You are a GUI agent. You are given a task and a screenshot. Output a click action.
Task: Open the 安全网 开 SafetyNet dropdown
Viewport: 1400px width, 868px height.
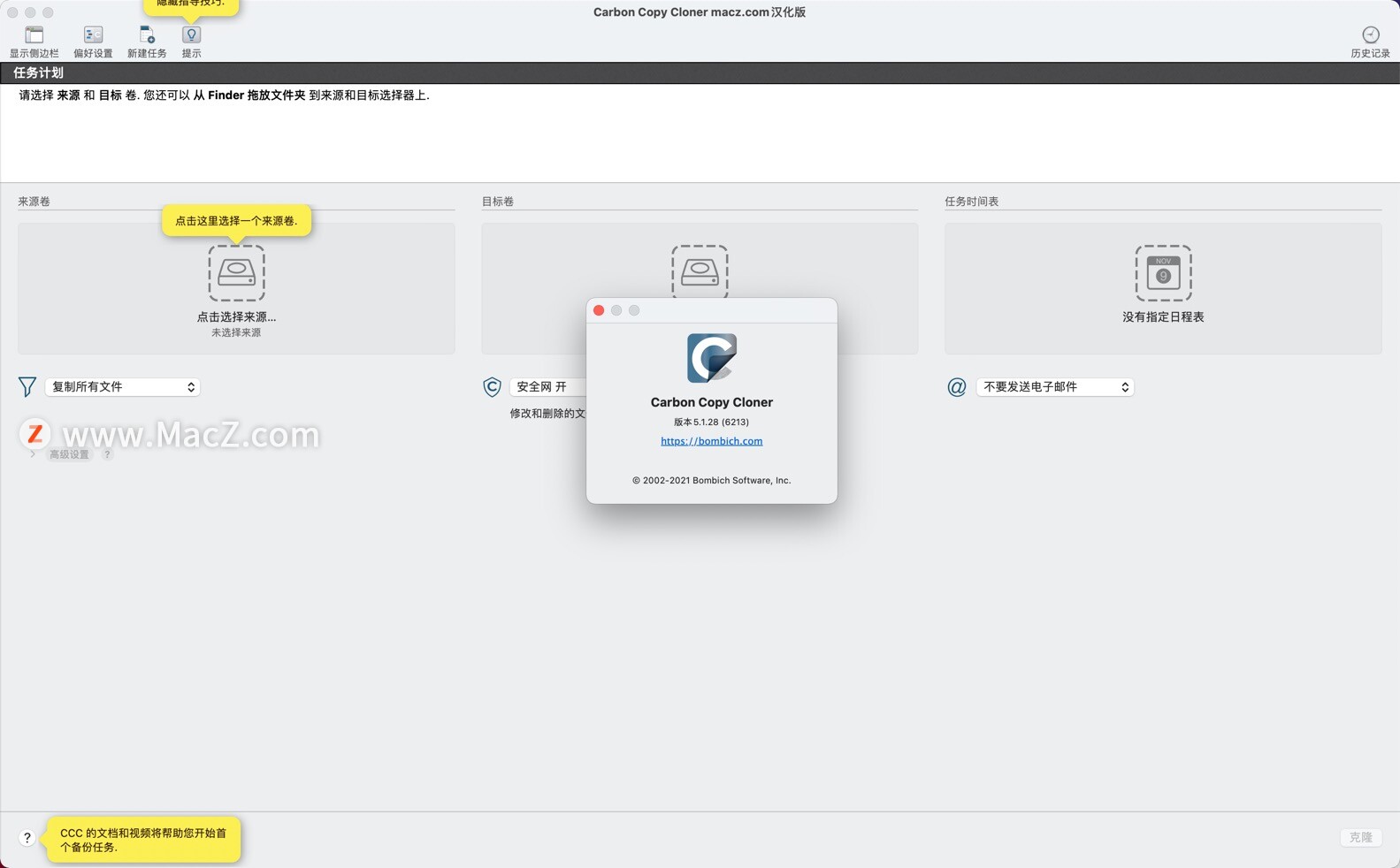[x=548, y=387]
